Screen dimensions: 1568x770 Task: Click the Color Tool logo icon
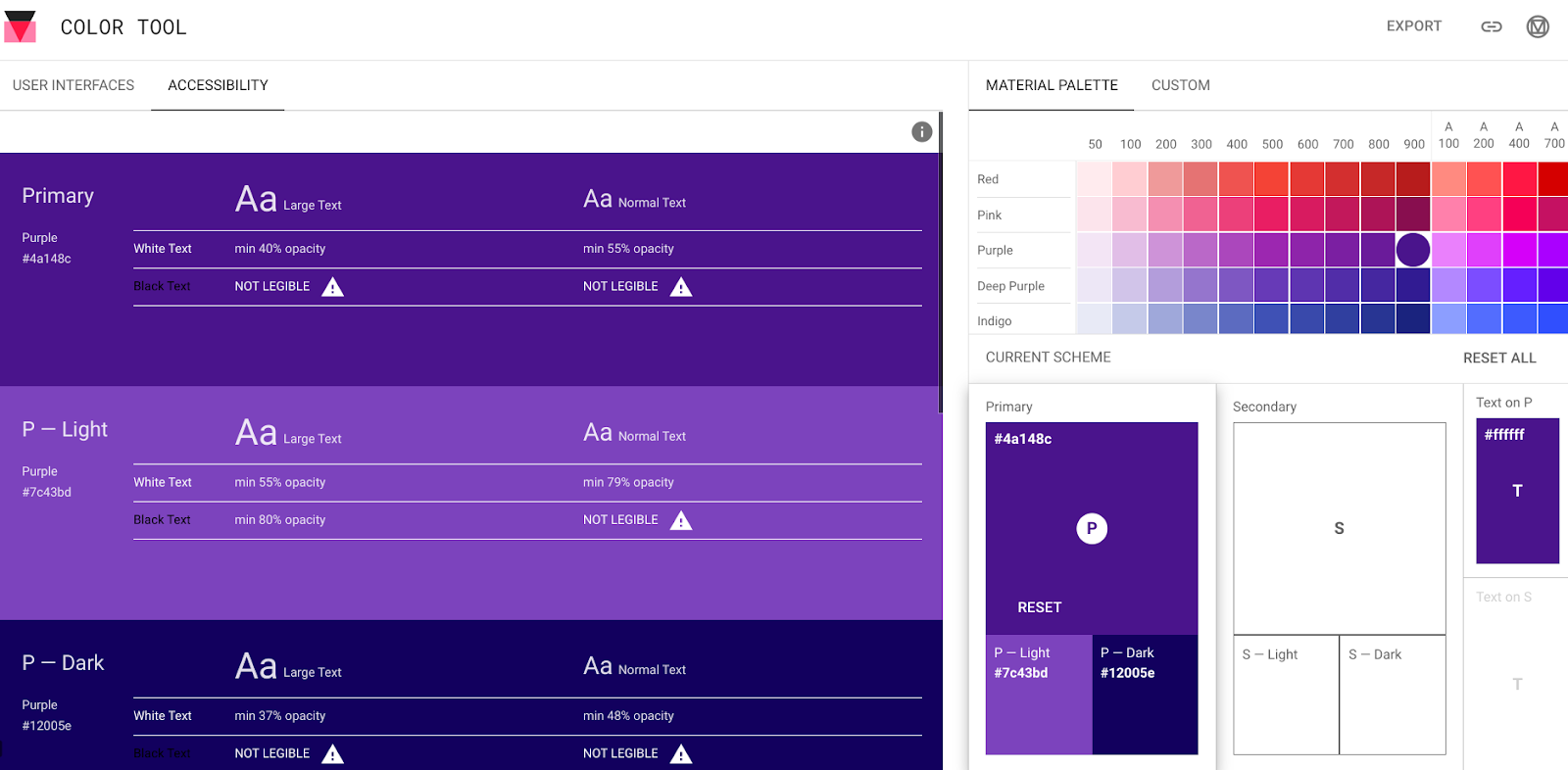[x=21, y=26]
